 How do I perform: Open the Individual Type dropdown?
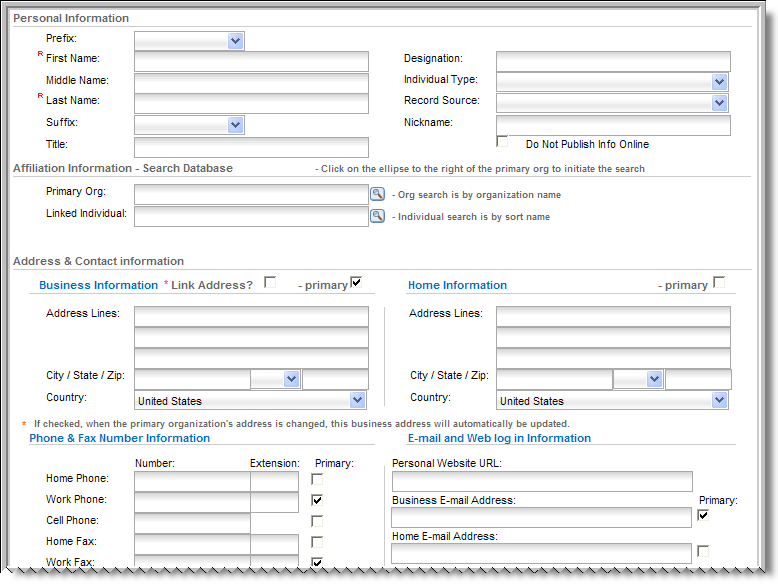coord(613,82)
